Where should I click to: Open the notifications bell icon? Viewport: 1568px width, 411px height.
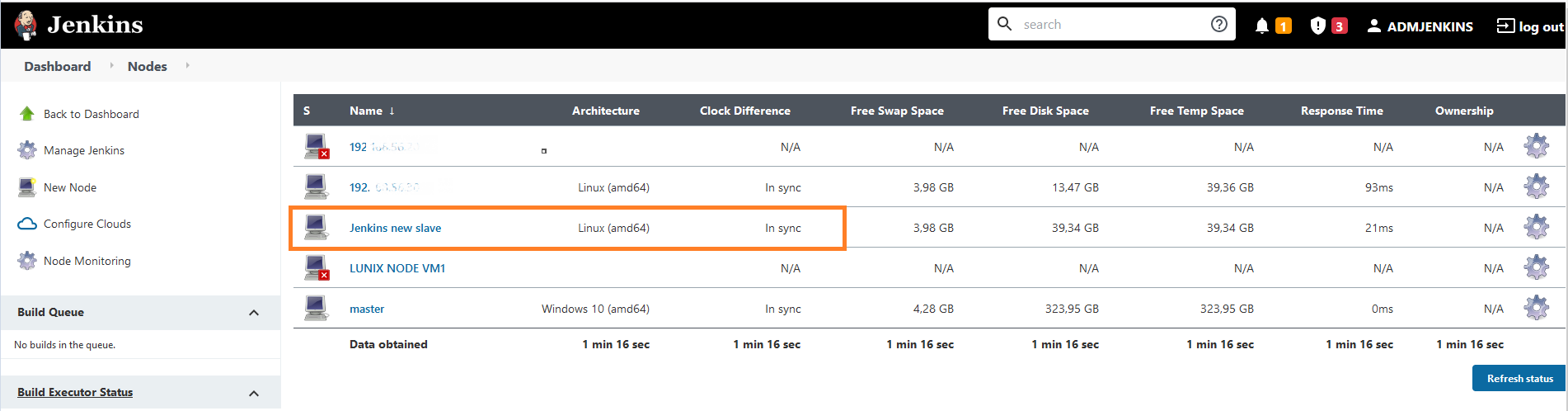[x=1261, y=26]
